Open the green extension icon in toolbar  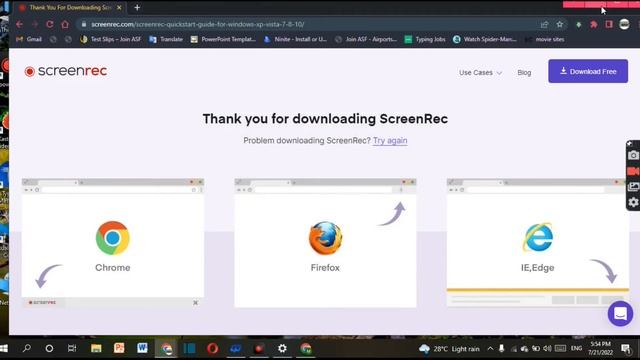pyautogui.click(x=578, y=24)
